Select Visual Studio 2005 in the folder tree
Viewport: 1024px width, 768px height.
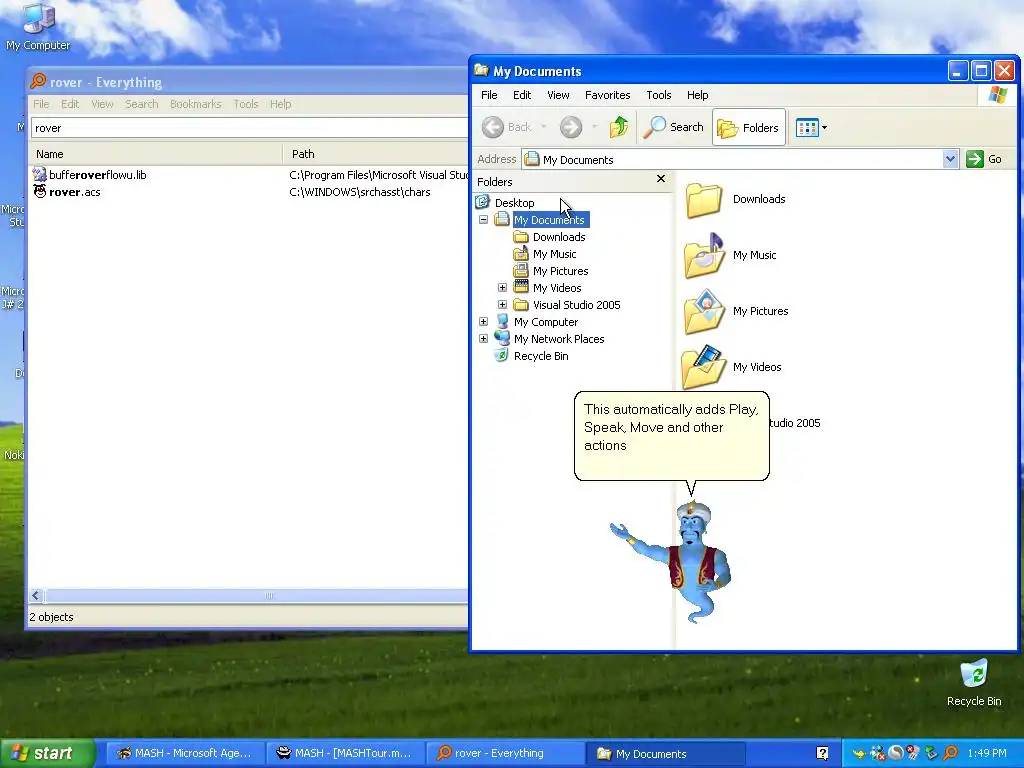click(x=576, y=305)
